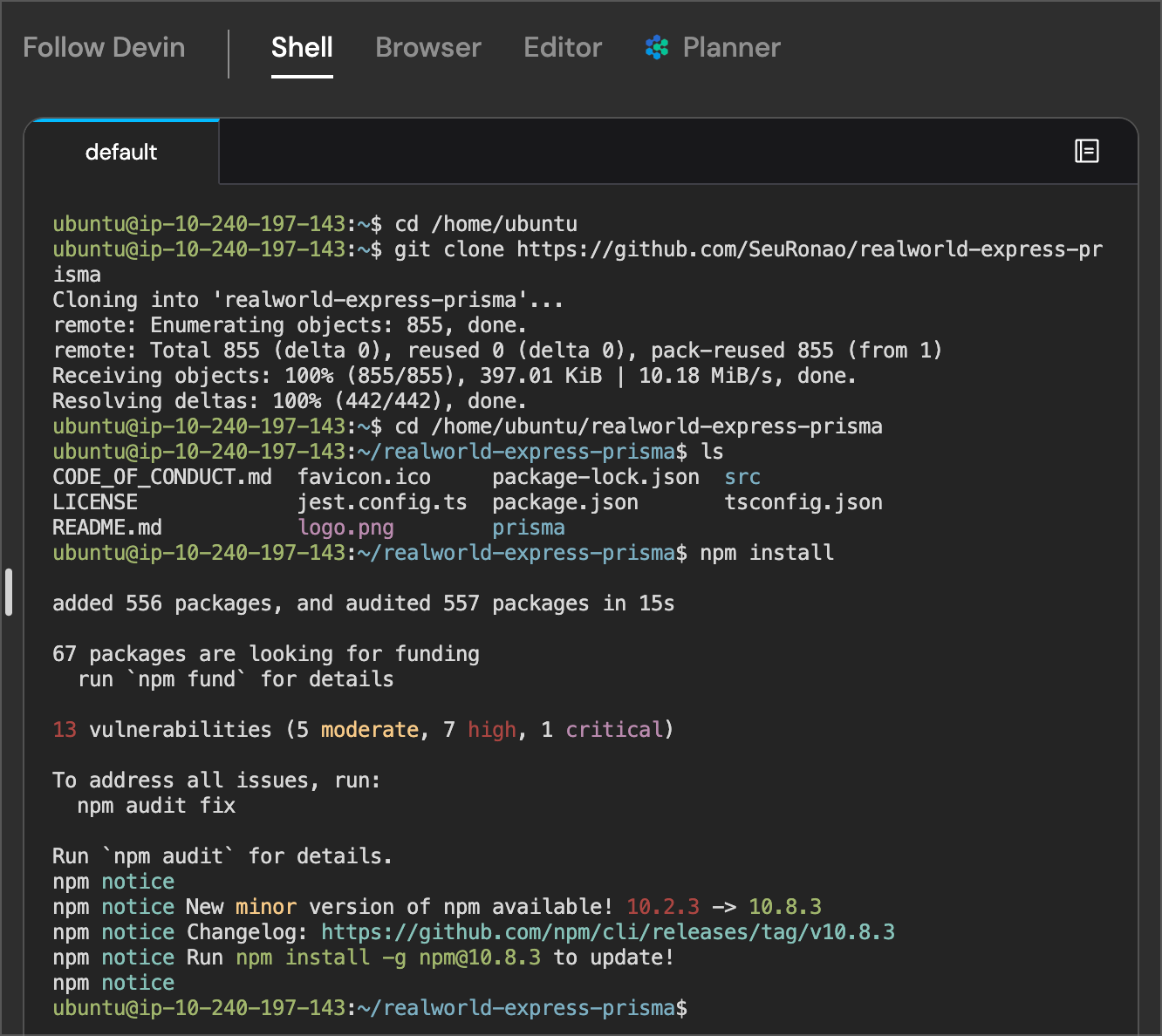Click the 'To address all issues, run:' line
Screen dimensions: 1162x1036
tap(216, 780)
